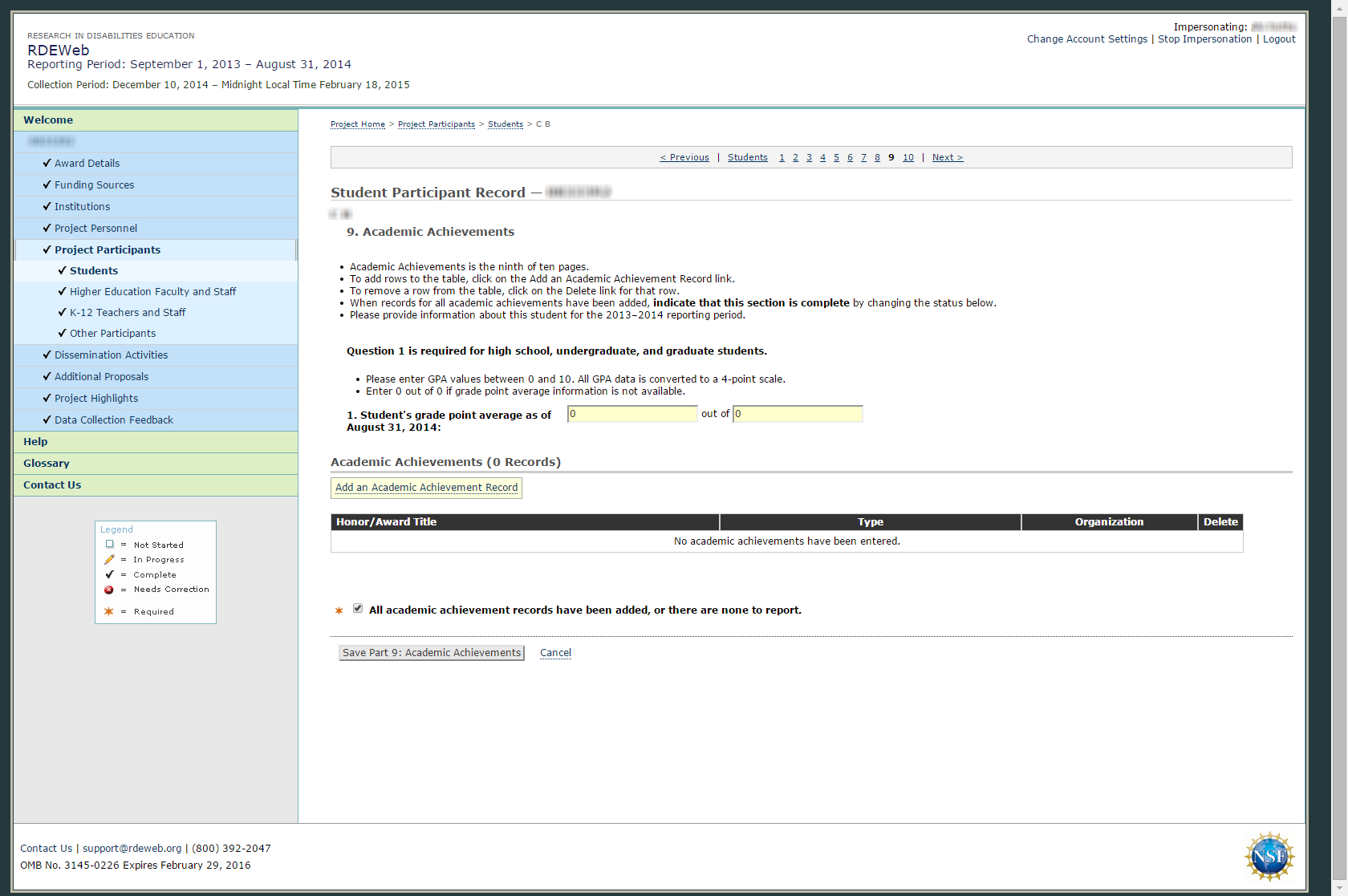Viewport: 1348px width, 896px height.
Task: Jump to page 10 of the record
Action: pos(908,157)
